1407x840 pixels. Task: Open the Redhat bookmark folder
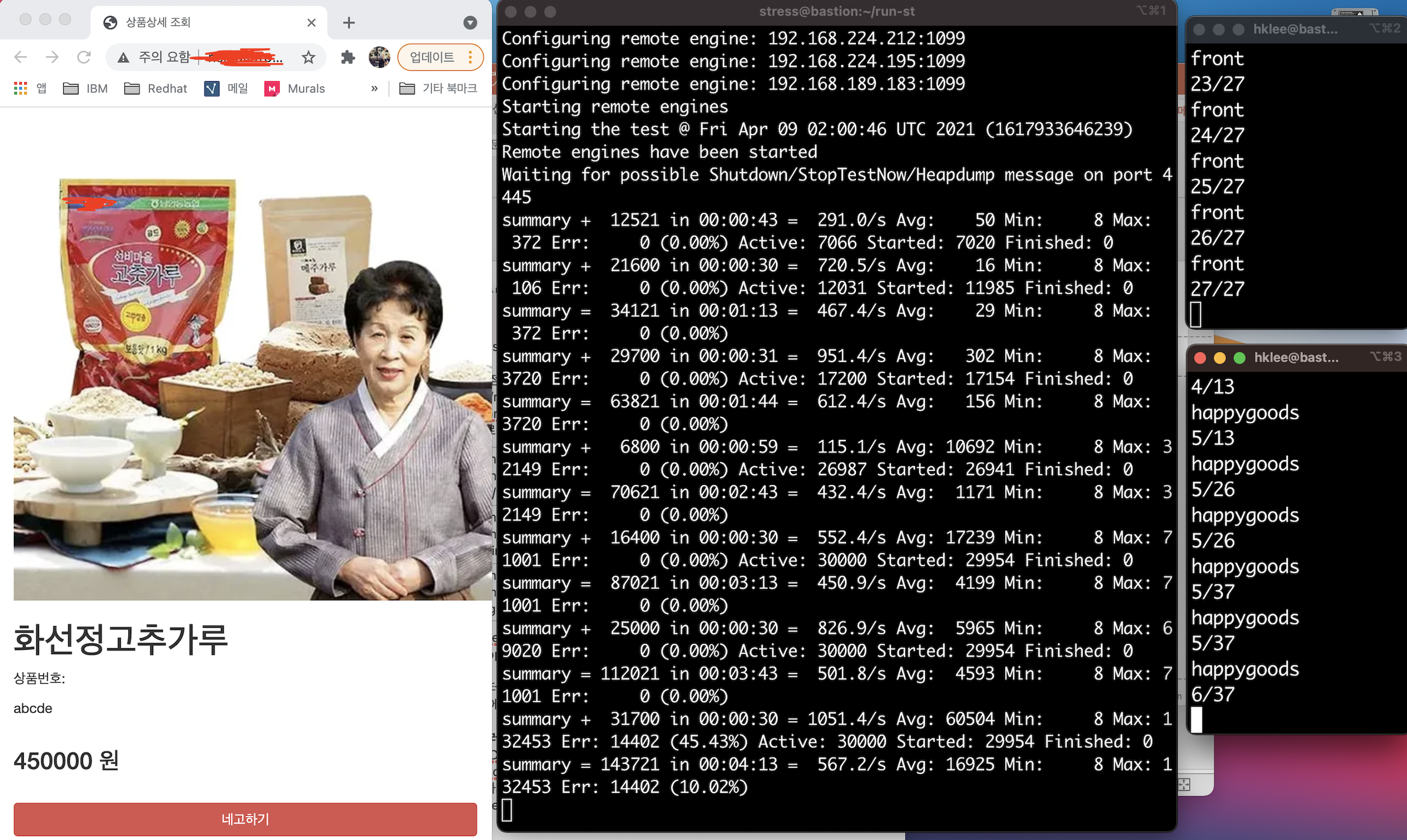click(156, 88)
